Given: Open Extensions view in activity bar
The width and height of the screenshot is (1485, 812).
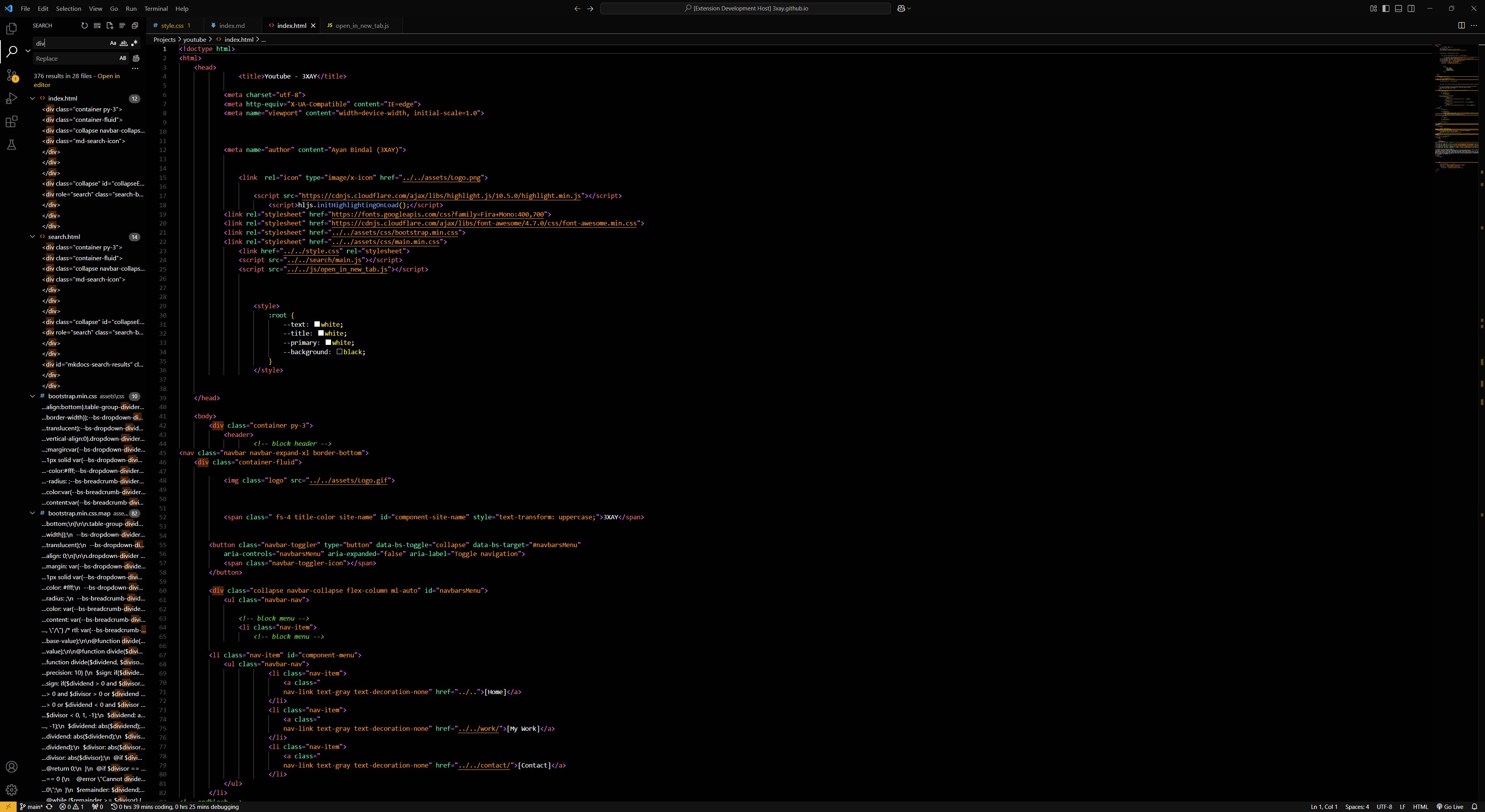Looking at the screenshot, I should pos(12,121).
